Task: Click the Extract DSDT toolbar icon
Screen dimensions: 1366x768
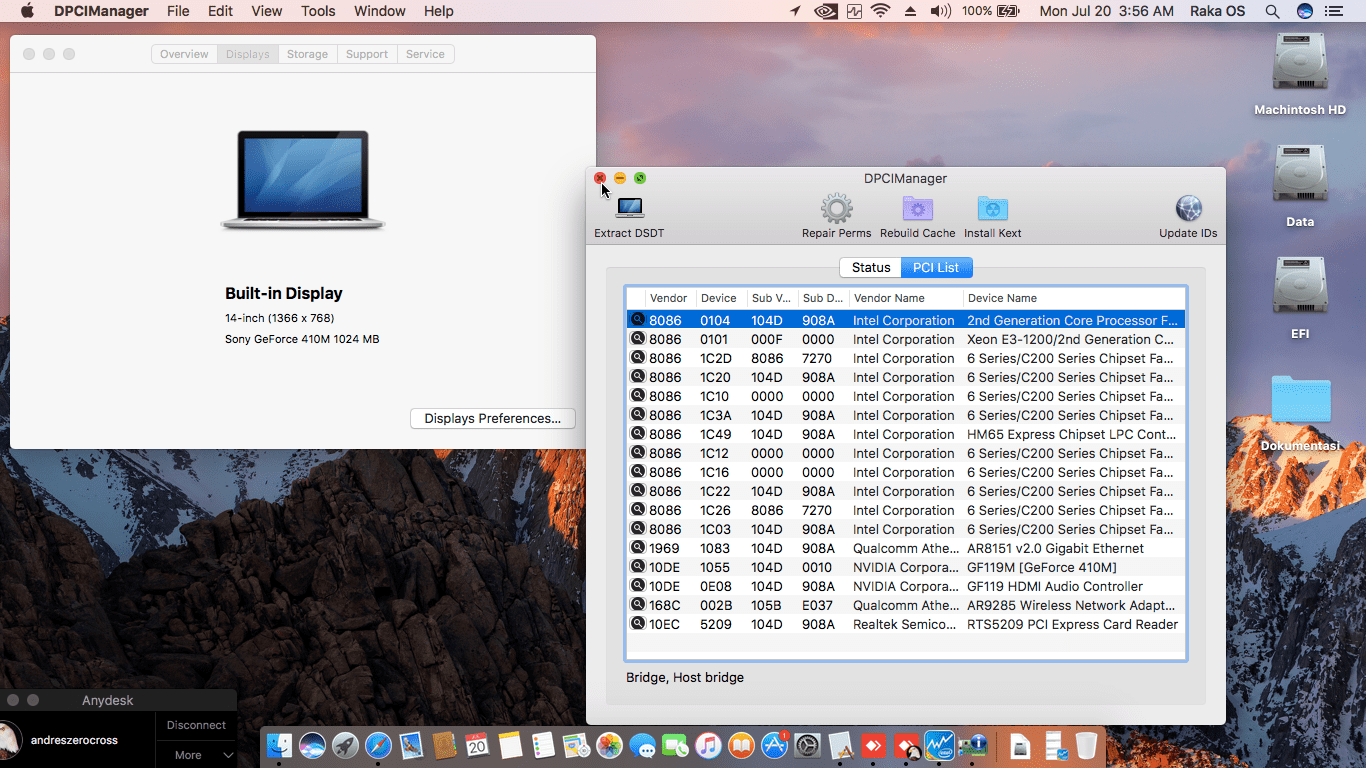Action: click(629, 209)
